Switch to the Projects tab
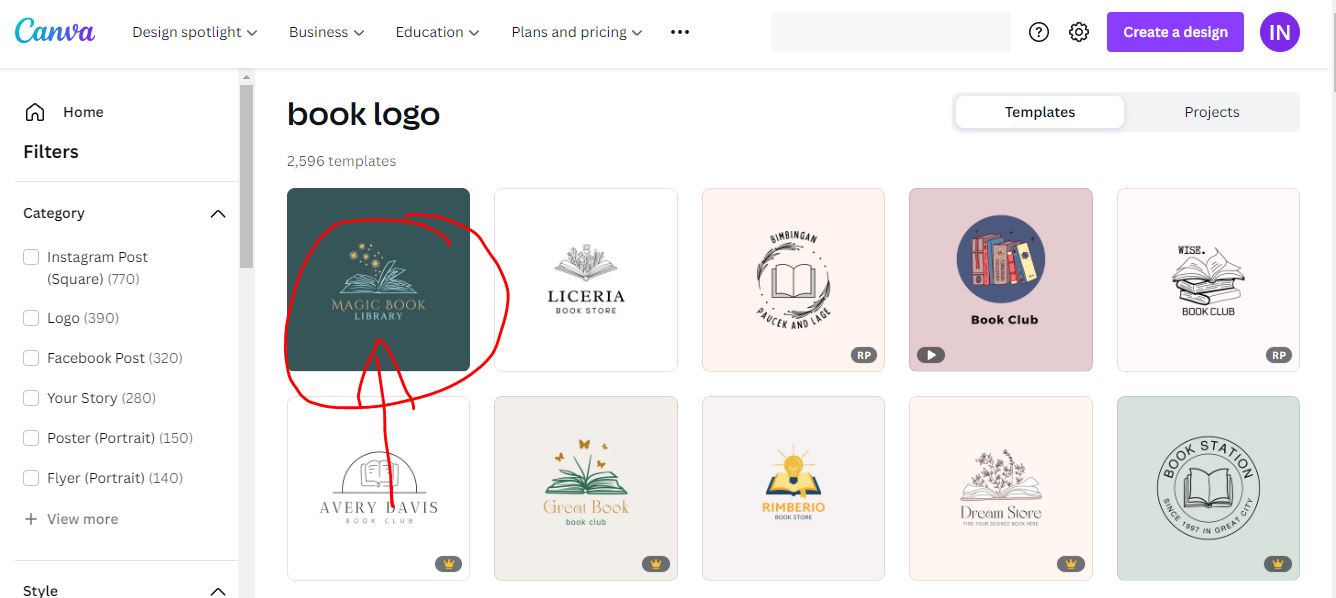Viewport: 1336px width, 598px height. point(1211,111)
